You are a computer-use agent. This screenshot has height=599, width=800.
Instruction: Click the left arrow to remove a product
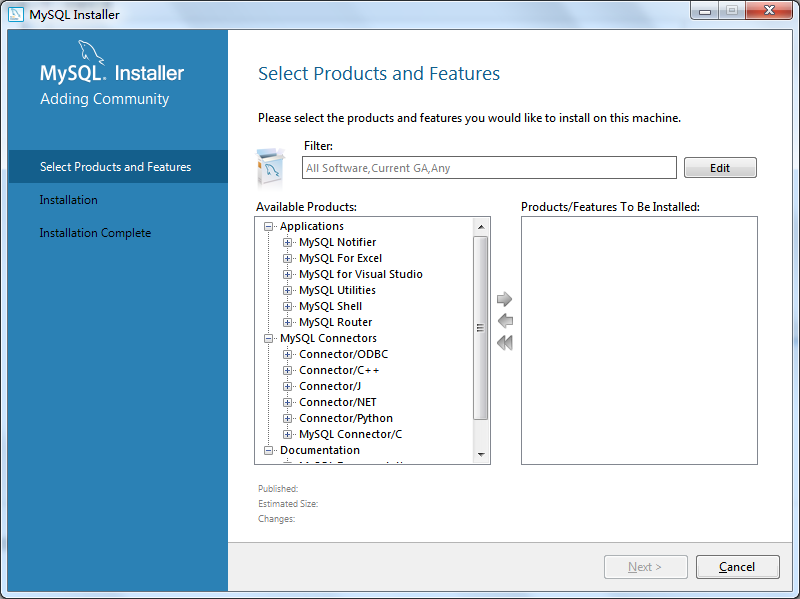504,320
